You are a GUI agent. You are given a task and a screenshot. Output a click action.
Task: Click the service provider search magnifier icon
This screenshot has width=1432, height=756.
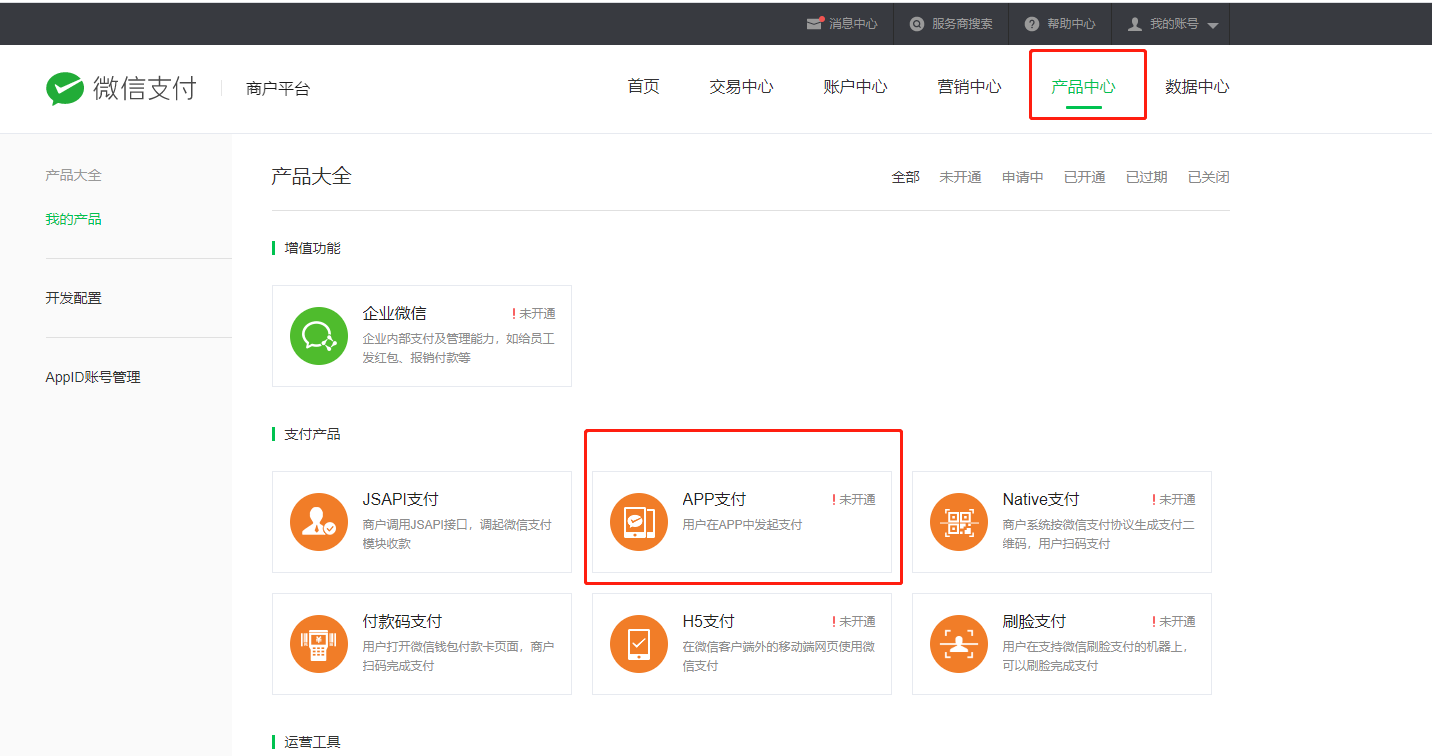917,24
